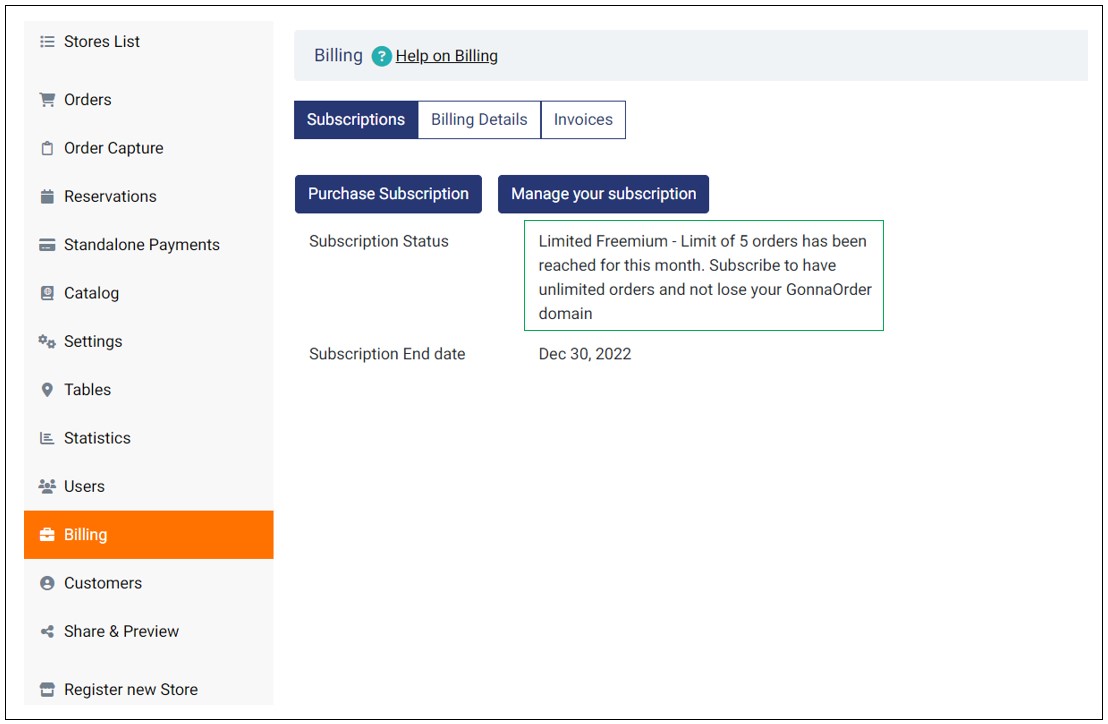Switch to the Invoices tab
This screenshot has height=724, width=1108.
[x=583, y=119]
